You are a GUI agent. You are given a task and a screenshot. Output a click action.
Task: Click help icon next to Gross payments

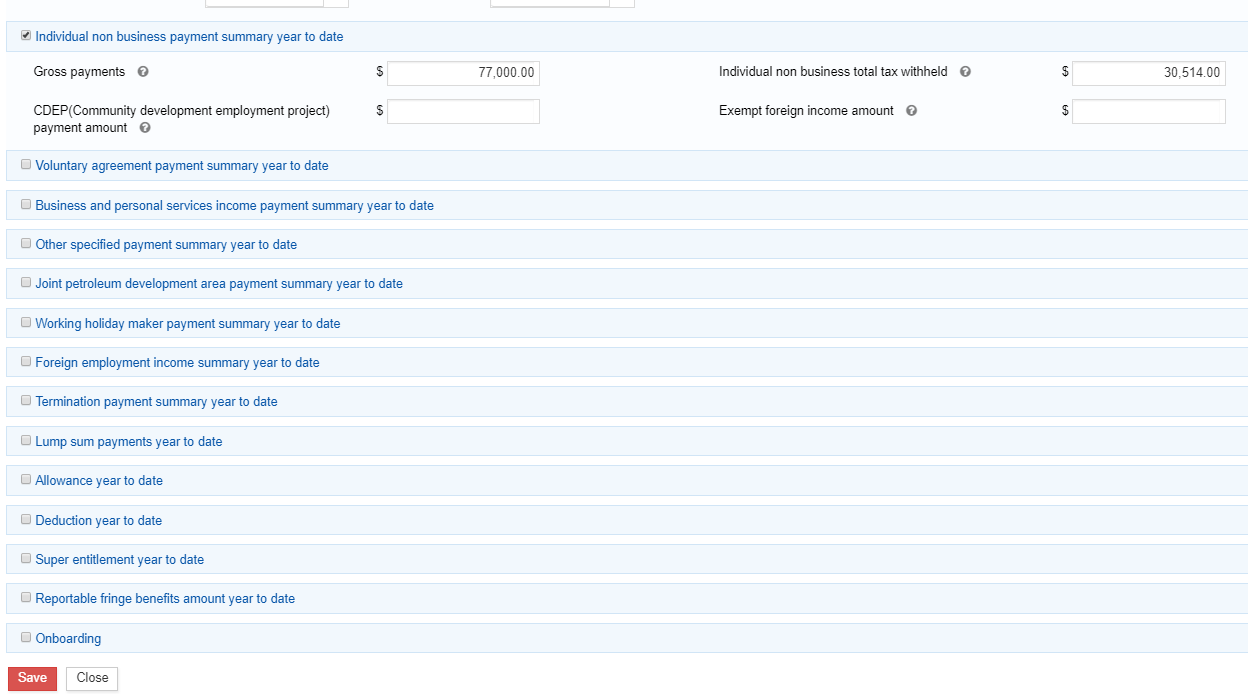(x=143, y=72)
